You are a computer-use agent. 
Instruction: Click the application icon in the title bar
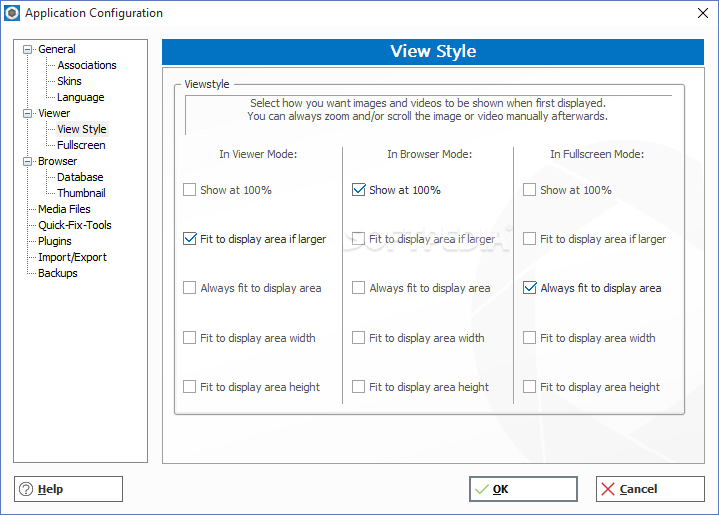[12, 13]
